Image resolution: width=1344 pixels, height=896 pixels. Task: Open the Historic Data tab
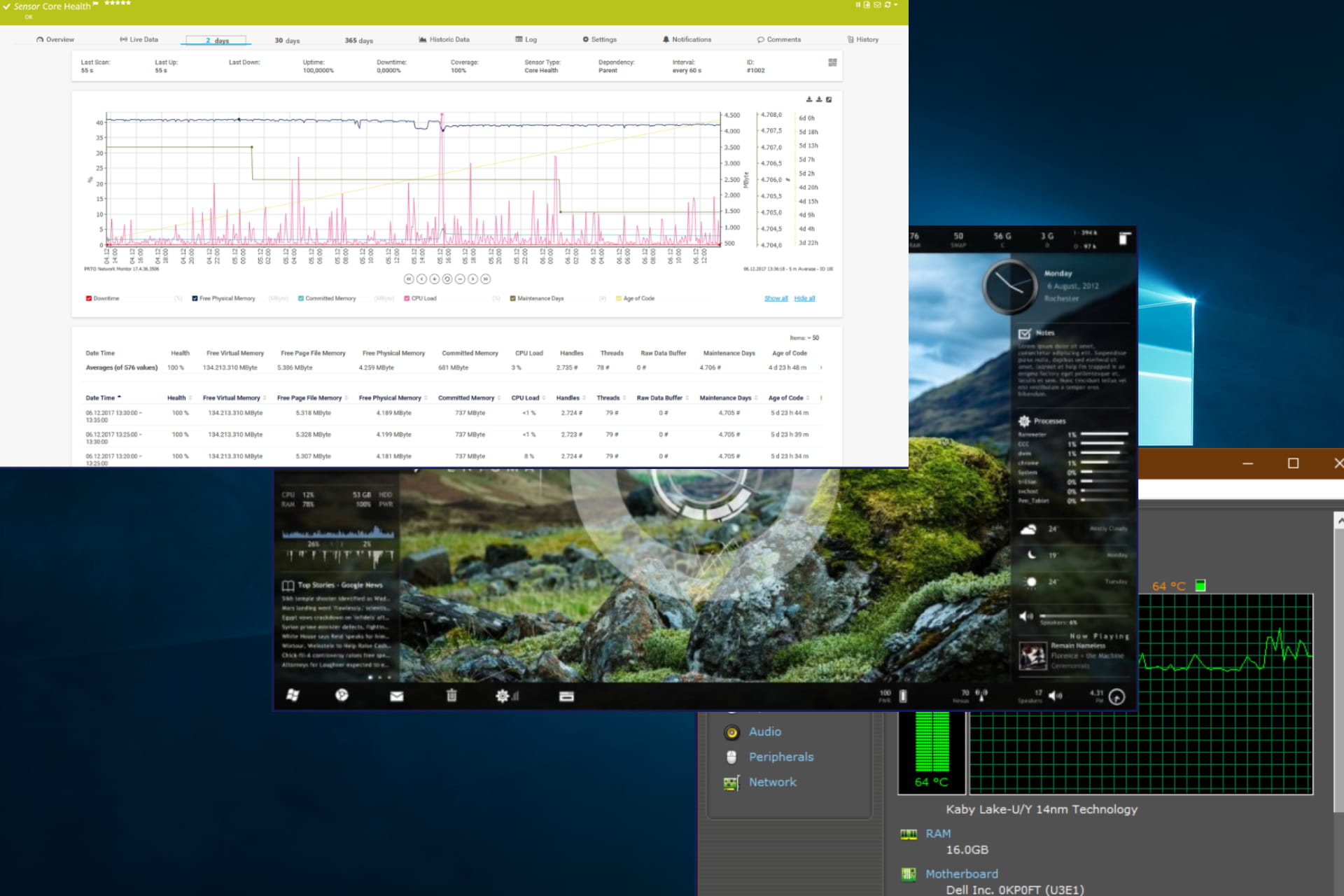[444, 39]
